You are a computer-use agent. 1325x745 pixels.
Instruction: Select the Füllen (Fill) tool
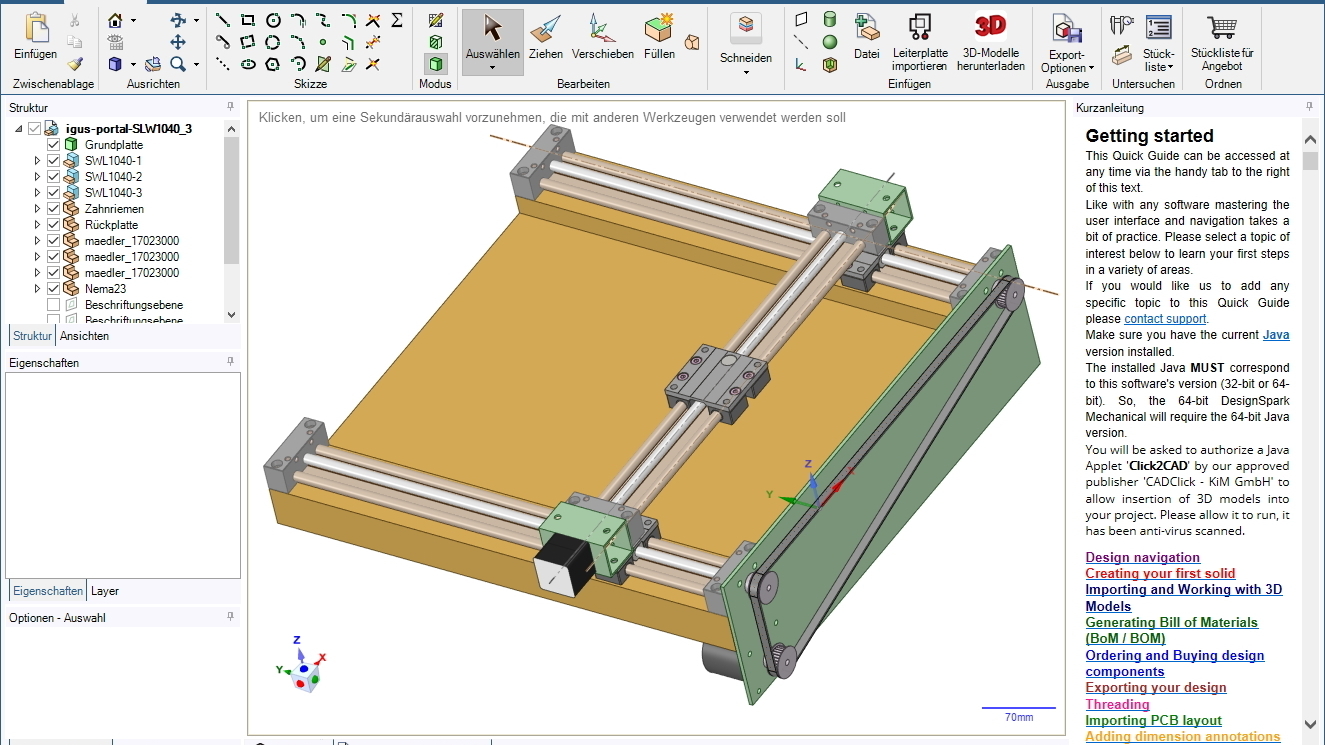(660, 38)
